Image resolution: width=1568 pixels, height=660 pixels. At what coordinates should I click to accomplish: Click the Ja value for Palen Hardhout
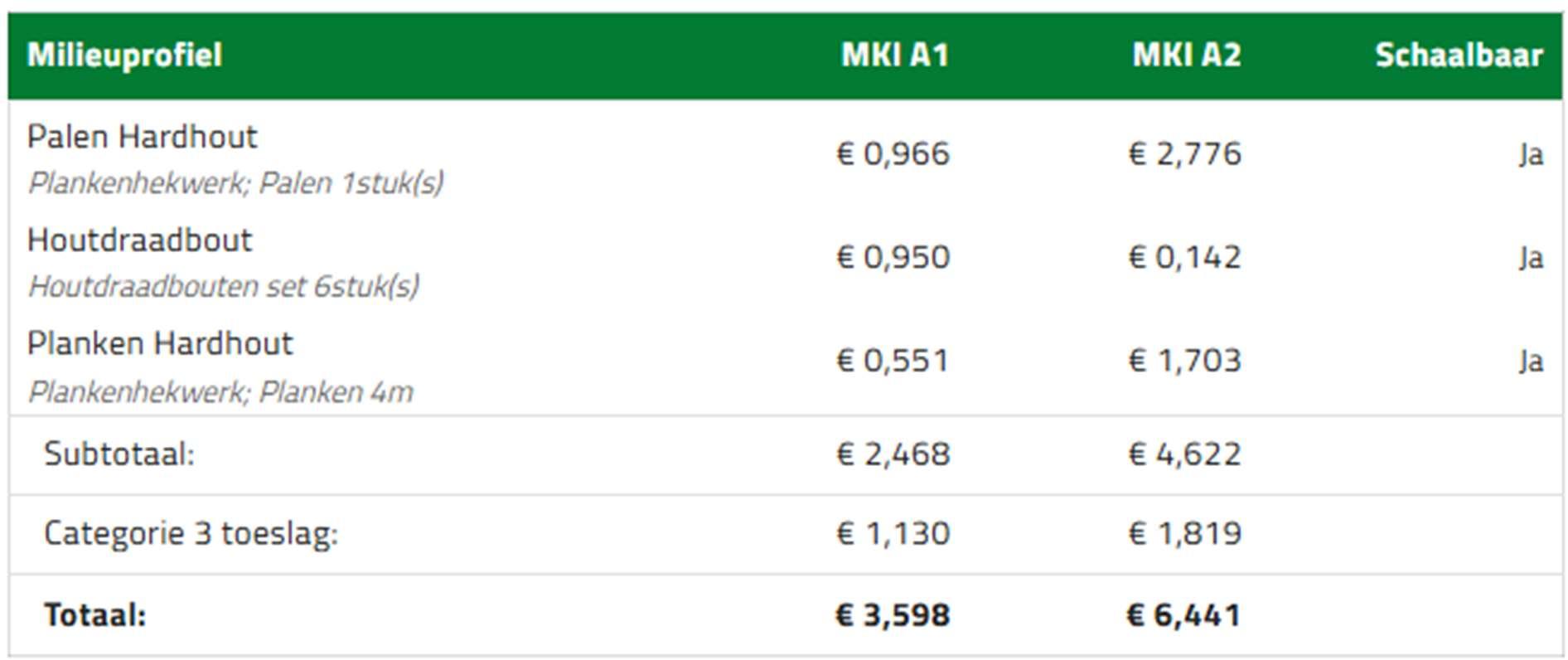pyautogui.click(x=1530, y=155)
